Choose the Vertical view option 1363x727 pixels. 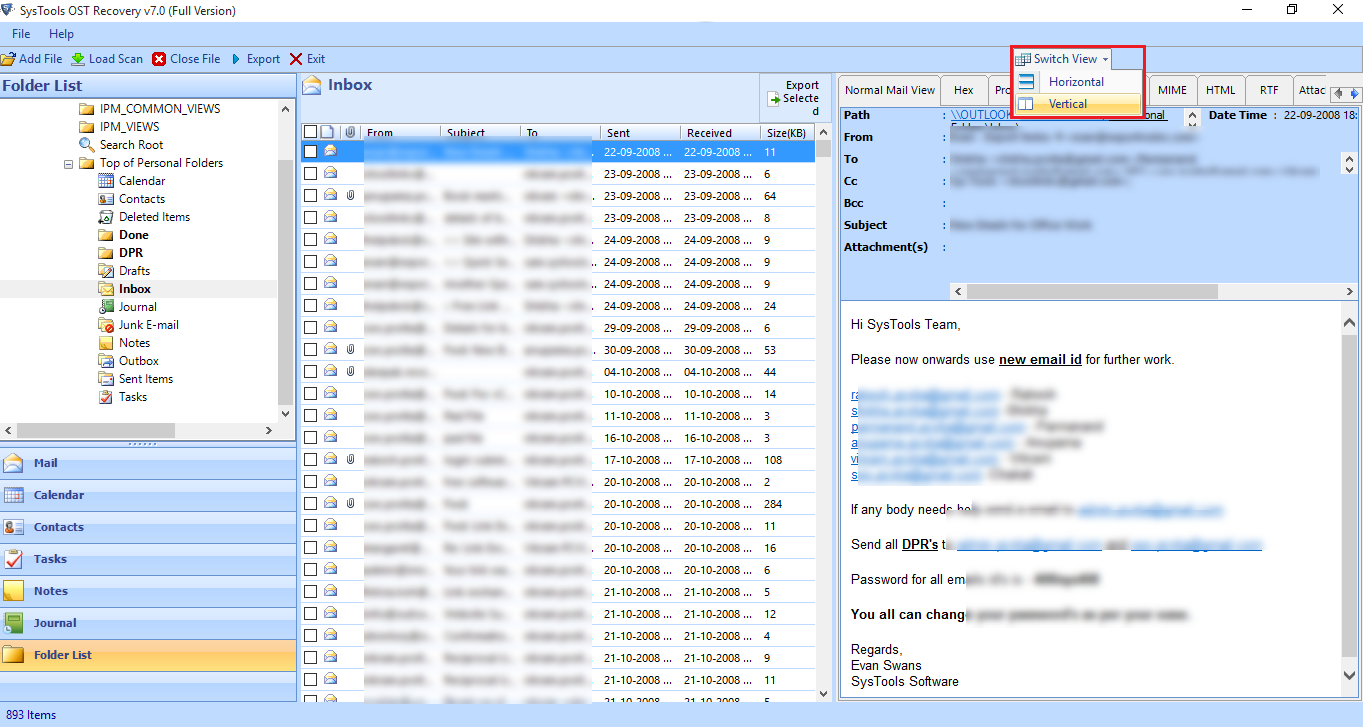[x=1076, y=104]
